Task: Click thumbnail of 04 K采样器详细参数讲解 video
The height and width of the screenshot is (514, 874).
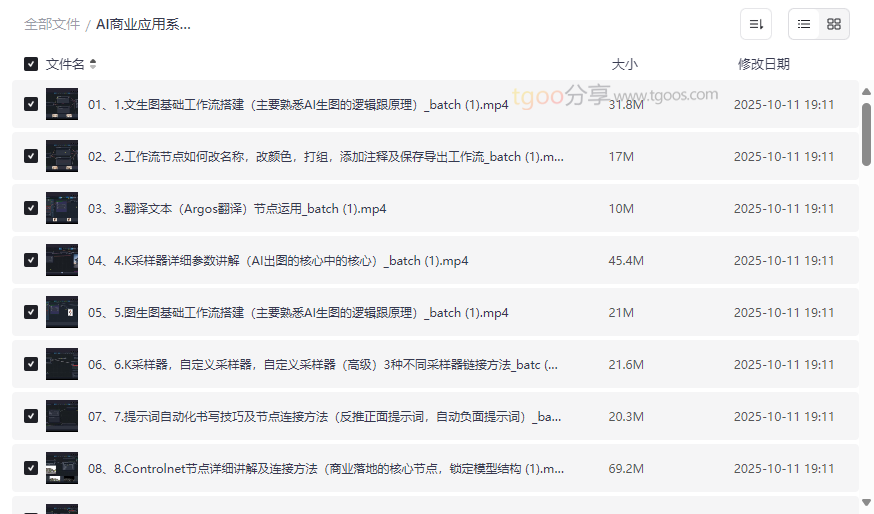Action: click(x=62, y=260)
